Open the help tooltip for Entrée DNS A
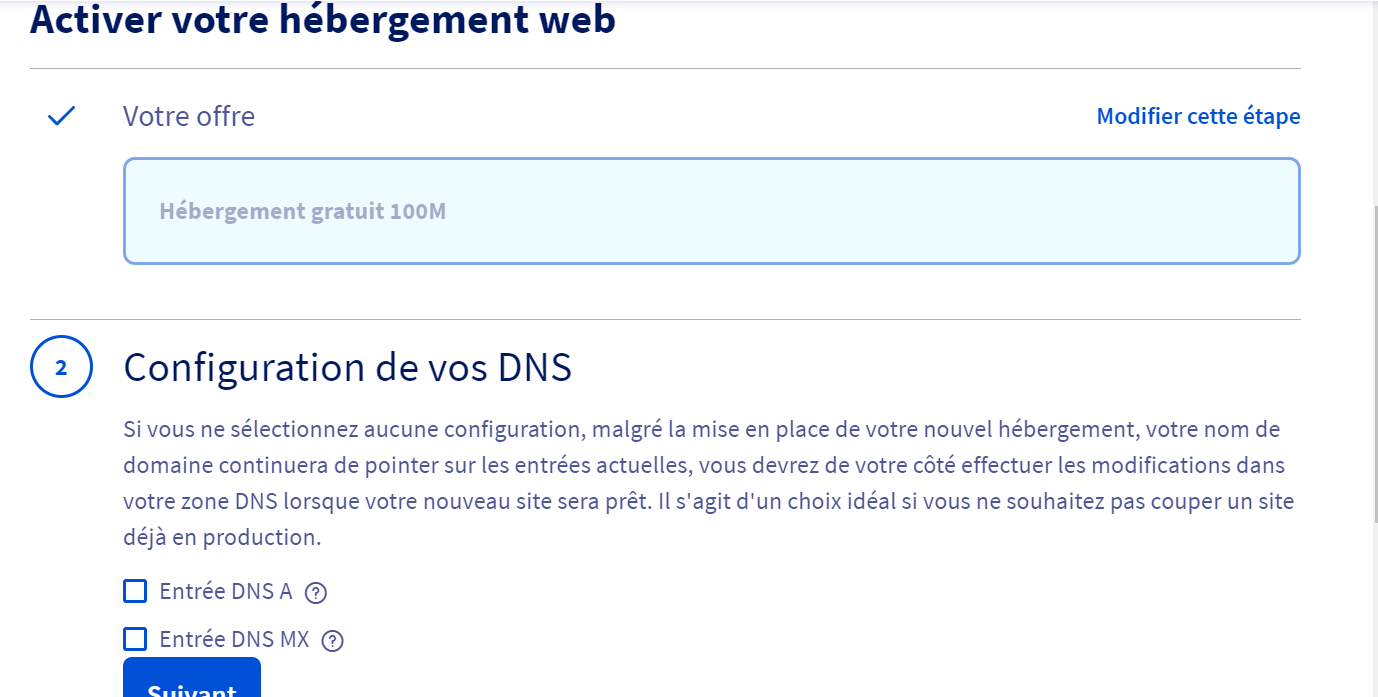1378x697 pixels. 316,593
